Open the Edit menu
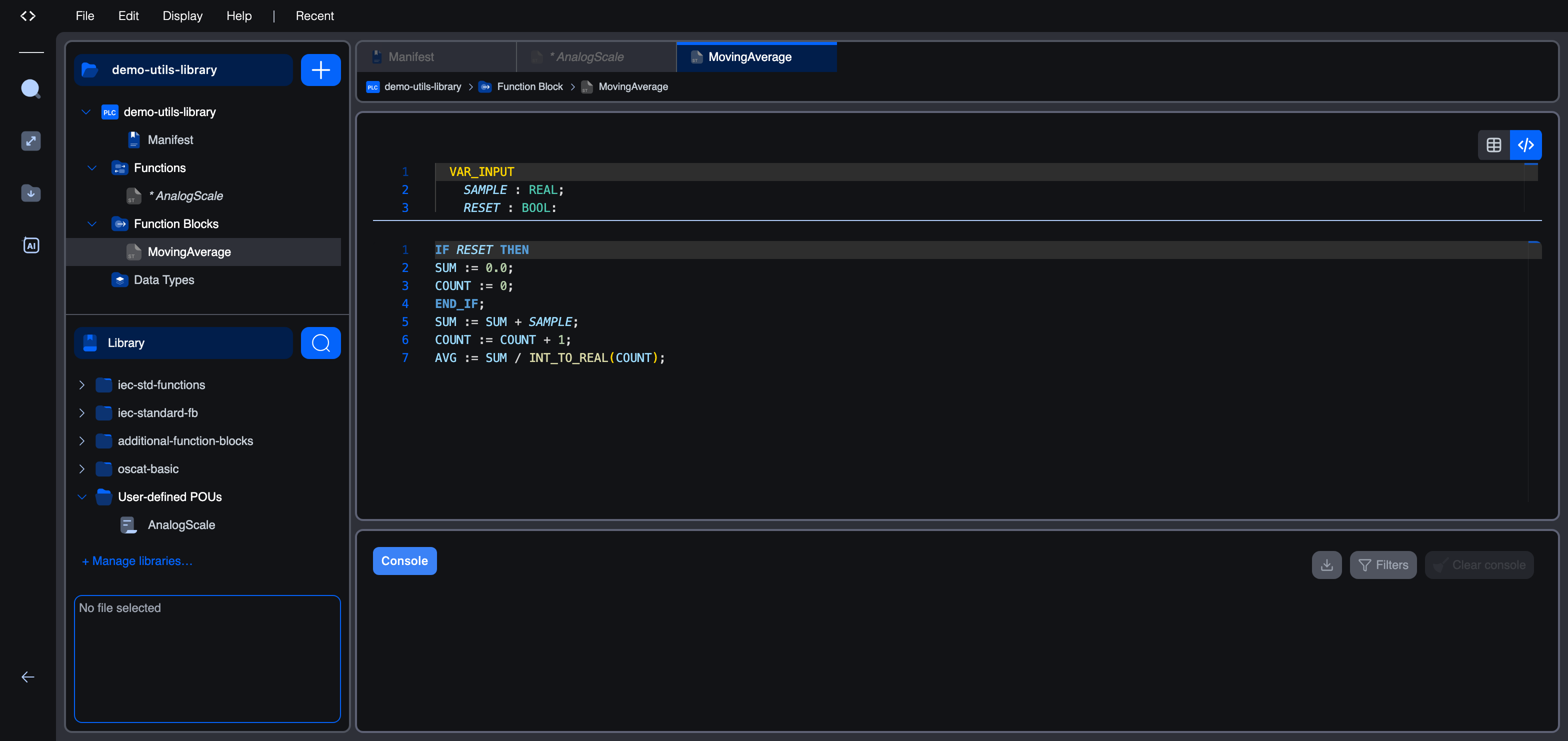This screenshot has height=741, width=1568. 128,16
